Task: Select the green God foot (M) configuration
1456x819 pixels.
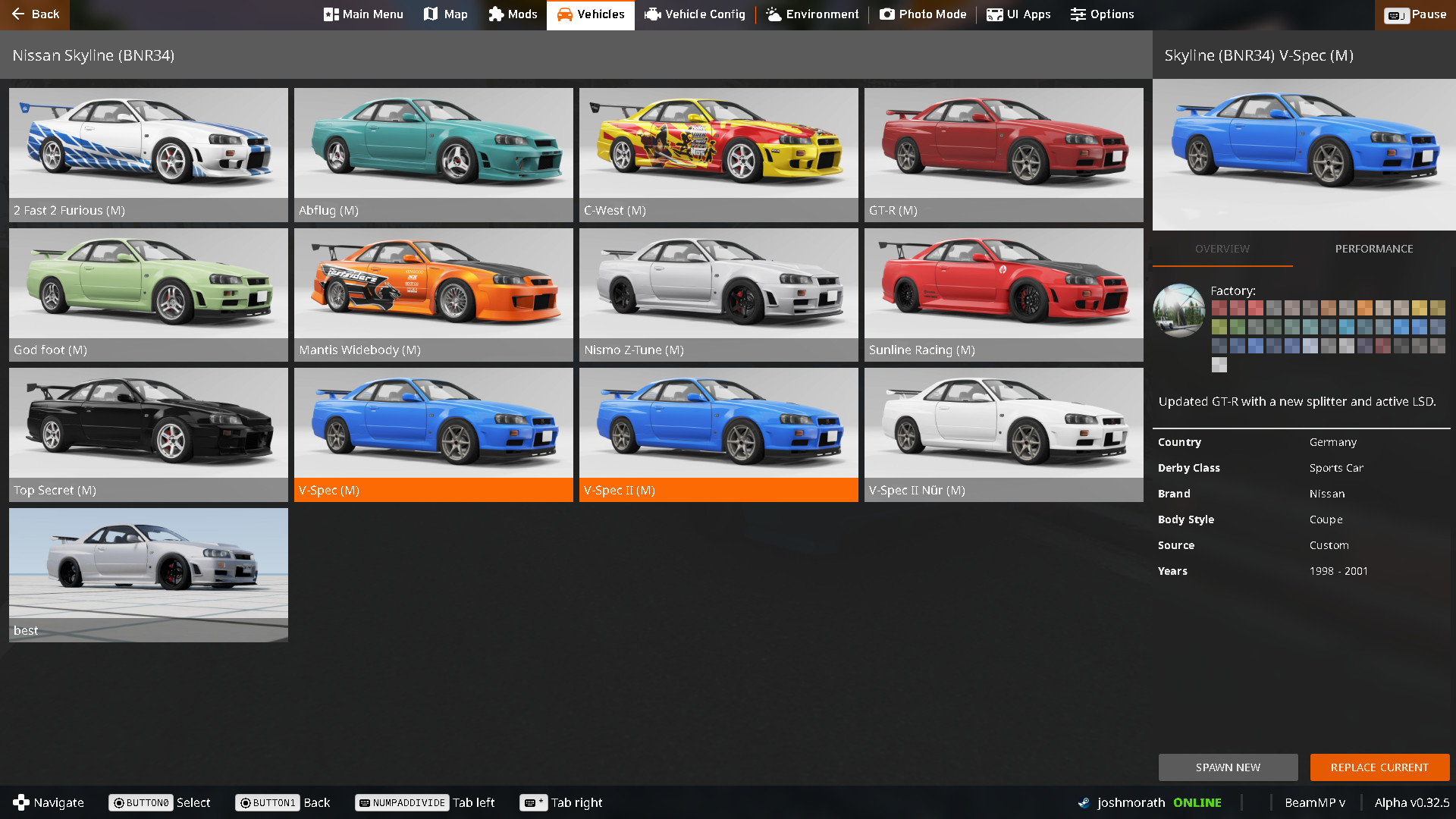Action: pyautogui.click(x=149, y=295)
